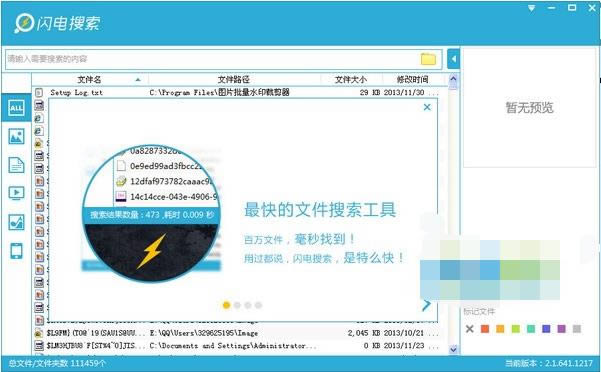The image size is (601, 372).
Task: Select the ALL files category icon
Action: (x=16, y=108)
